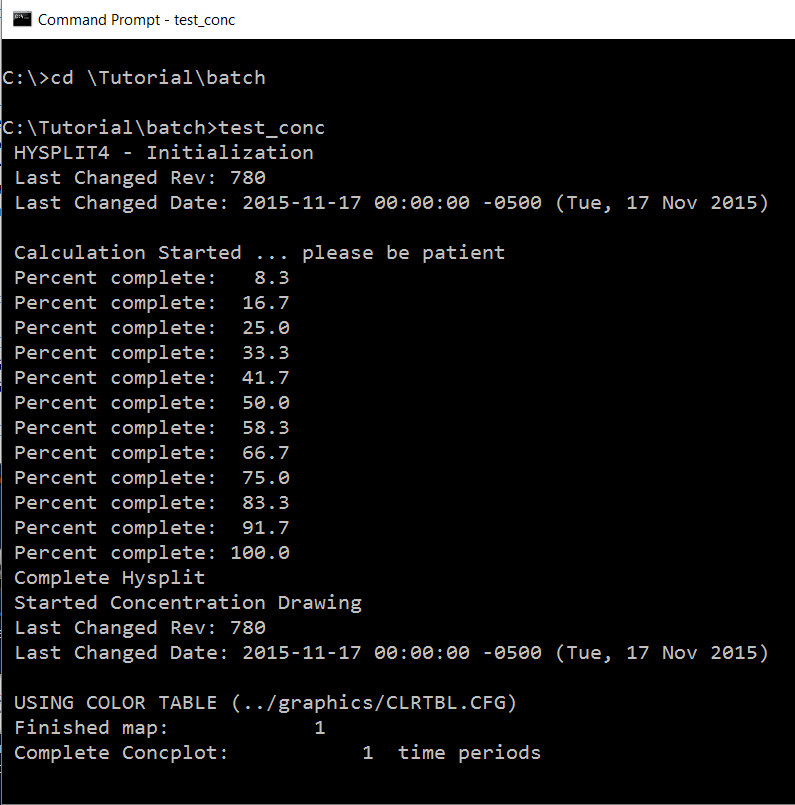Click 'Started Concentration Drawing' line

(x=188, y=603)
